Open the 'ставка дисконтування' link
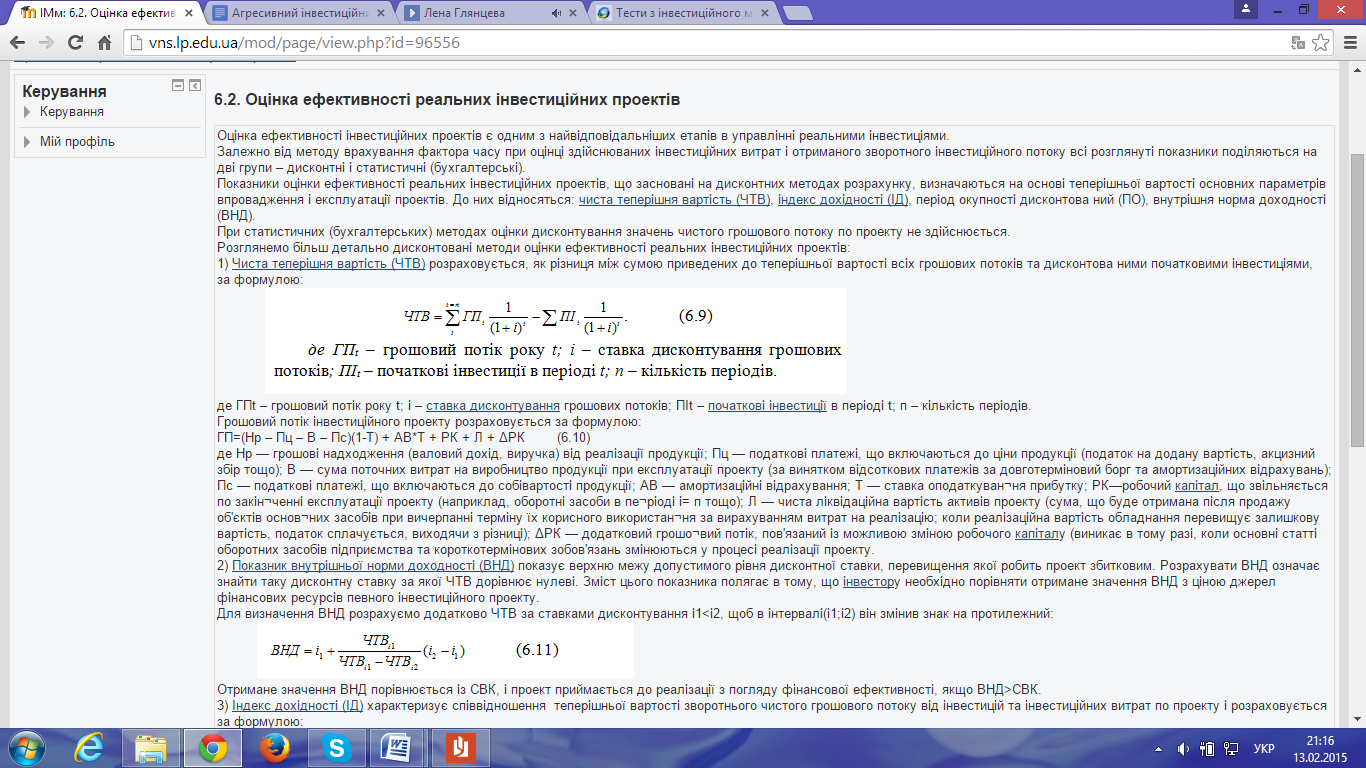The width and height of the screenshot is (1366, 768). coord(493,405)
